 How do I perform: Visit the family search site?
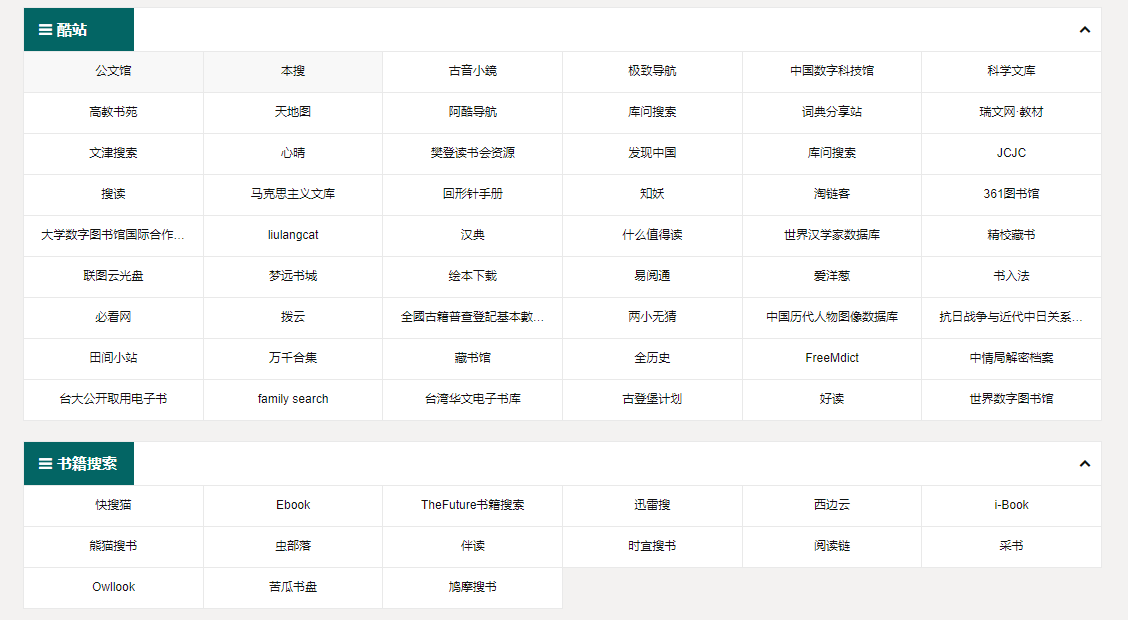point(292,398)
